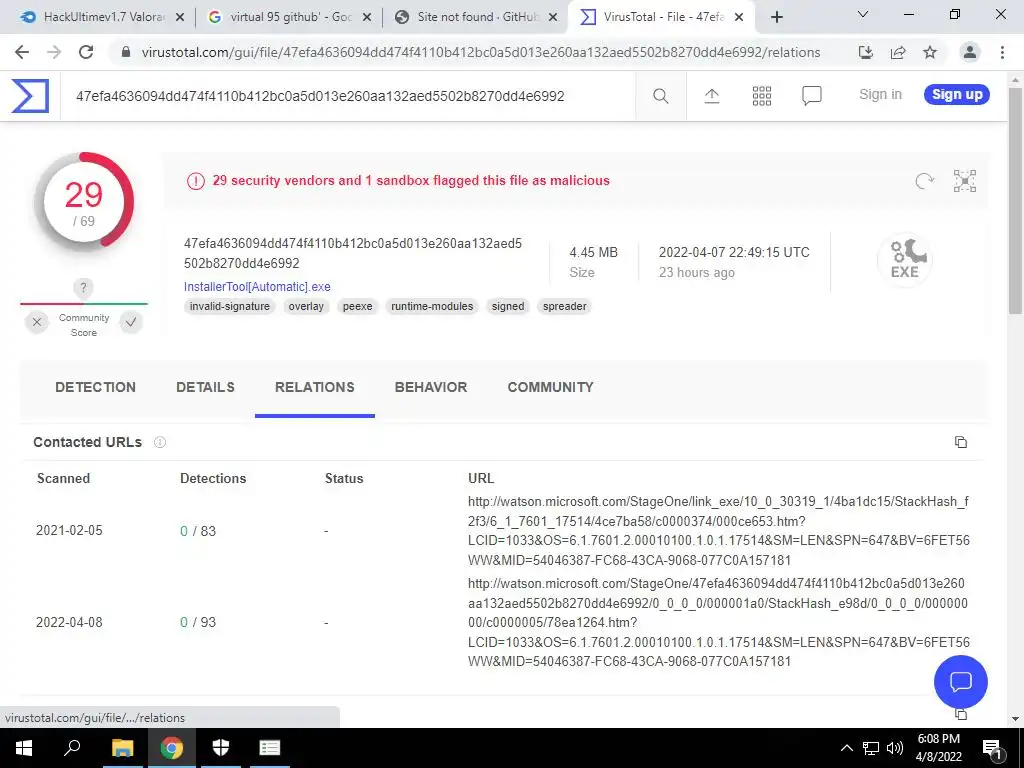This screenshot has height=768, width=1024.
Task: Bookmark this page with star icon
Action: [x=930, y=52]
